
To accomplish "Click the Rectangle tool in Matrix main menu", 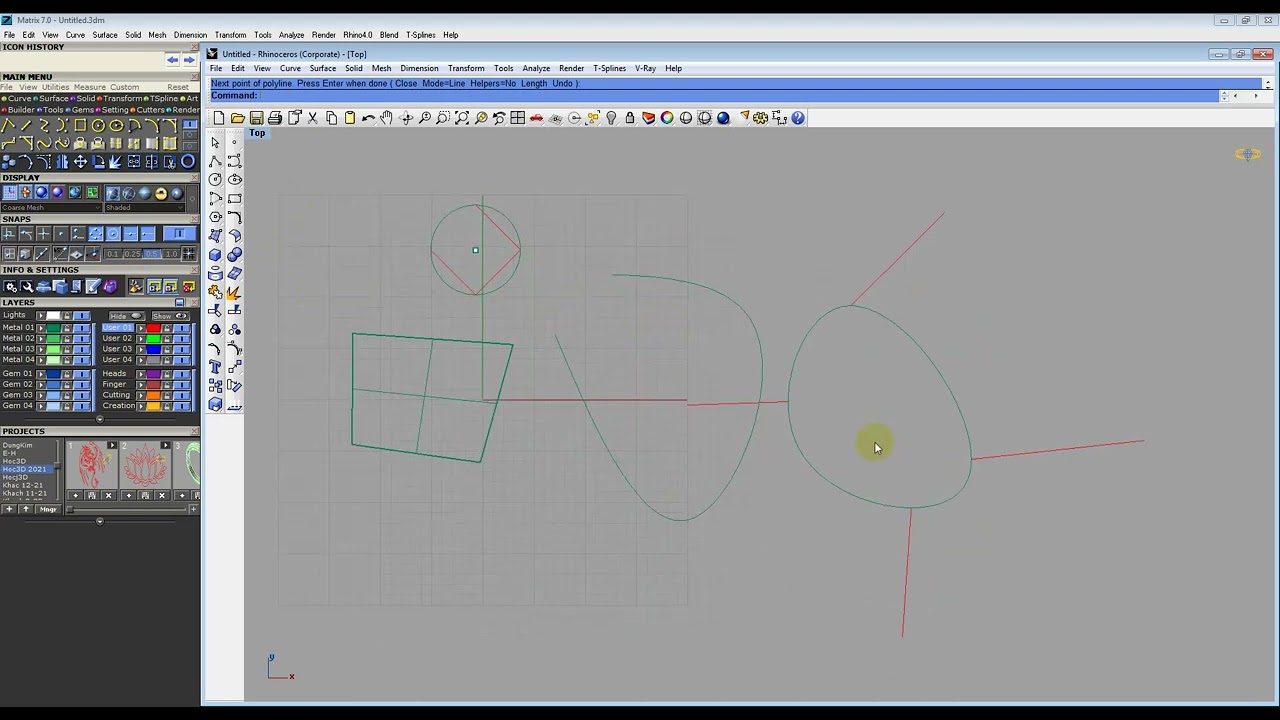I will click(80, 125).
